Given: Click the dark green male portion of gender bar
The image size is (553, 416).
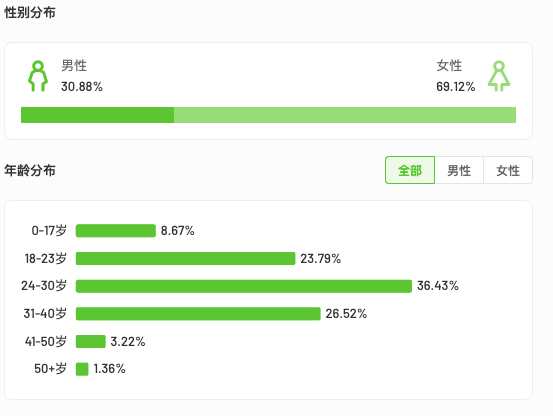Looking at the screenshot, I should pyautogui.click(x=97, y=115).
